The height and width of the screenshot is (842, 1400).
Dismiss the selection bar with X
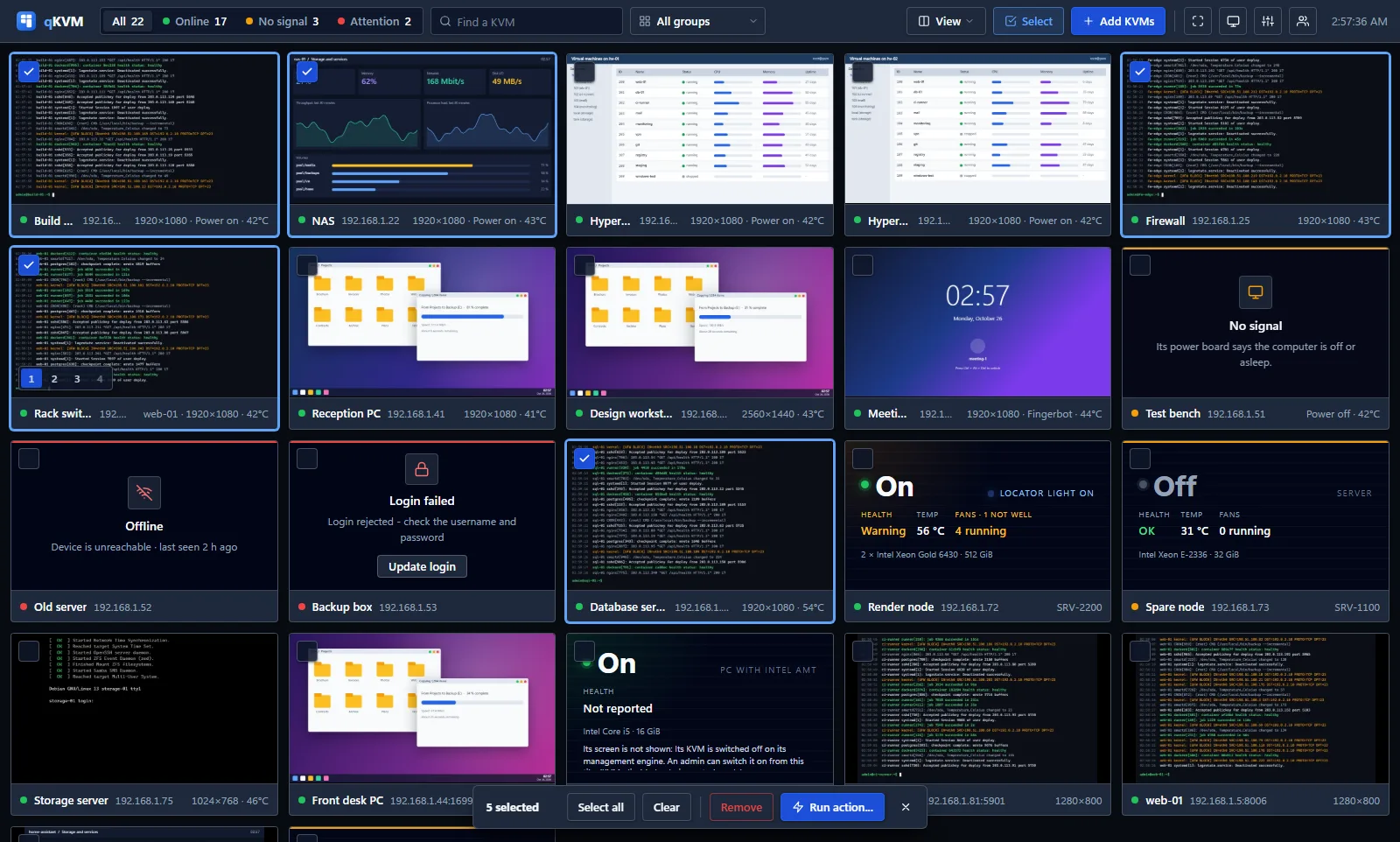(906, 807)
